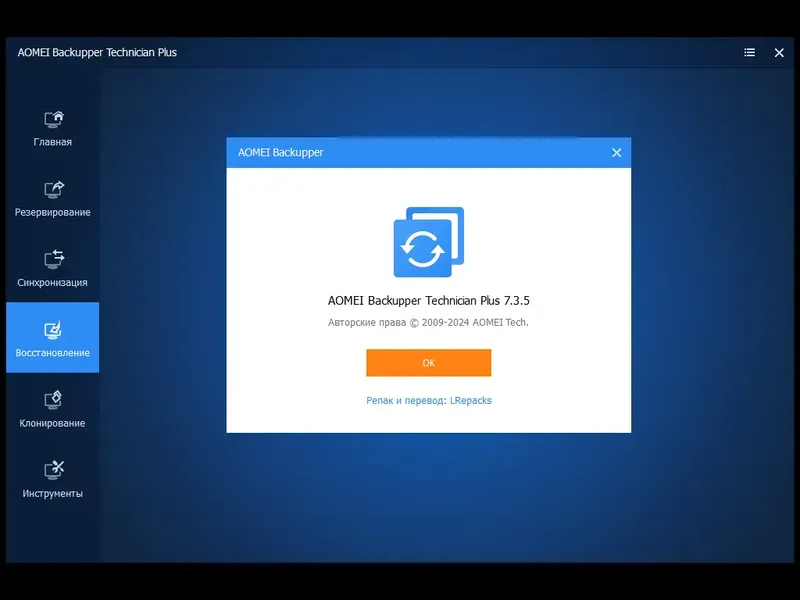The image size is (800, 600).
Task: Select the Резервирование backup icon
Action: [x=53, y=188]
